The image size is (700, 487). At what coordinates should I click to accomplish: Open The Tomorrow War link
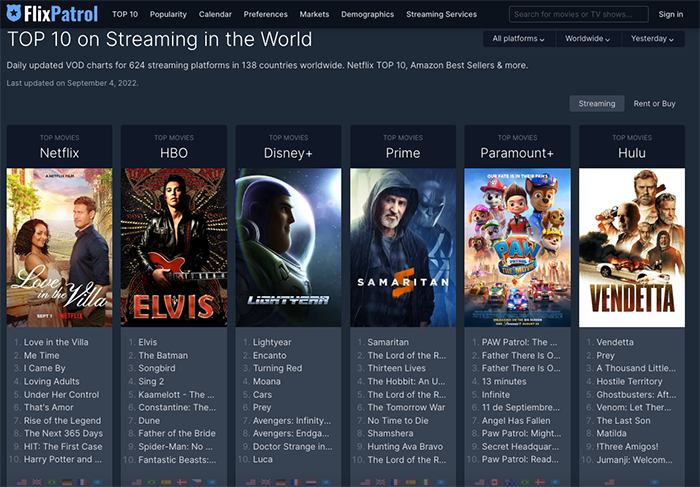406,408
